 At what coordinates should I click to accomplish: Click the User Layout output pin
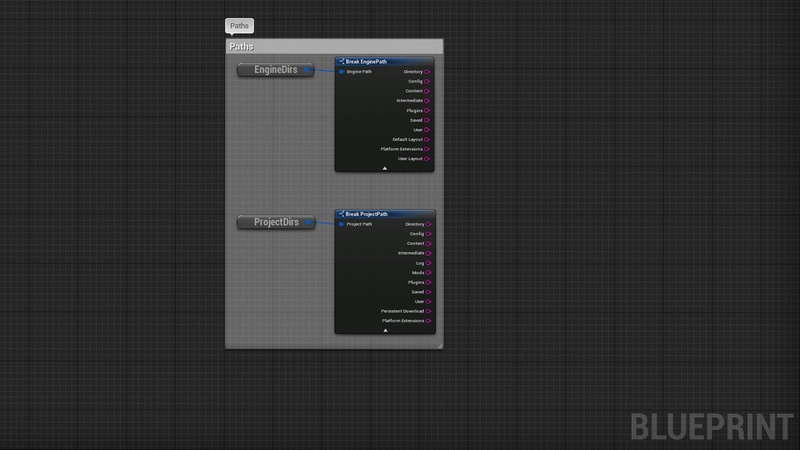pos(428,159)
